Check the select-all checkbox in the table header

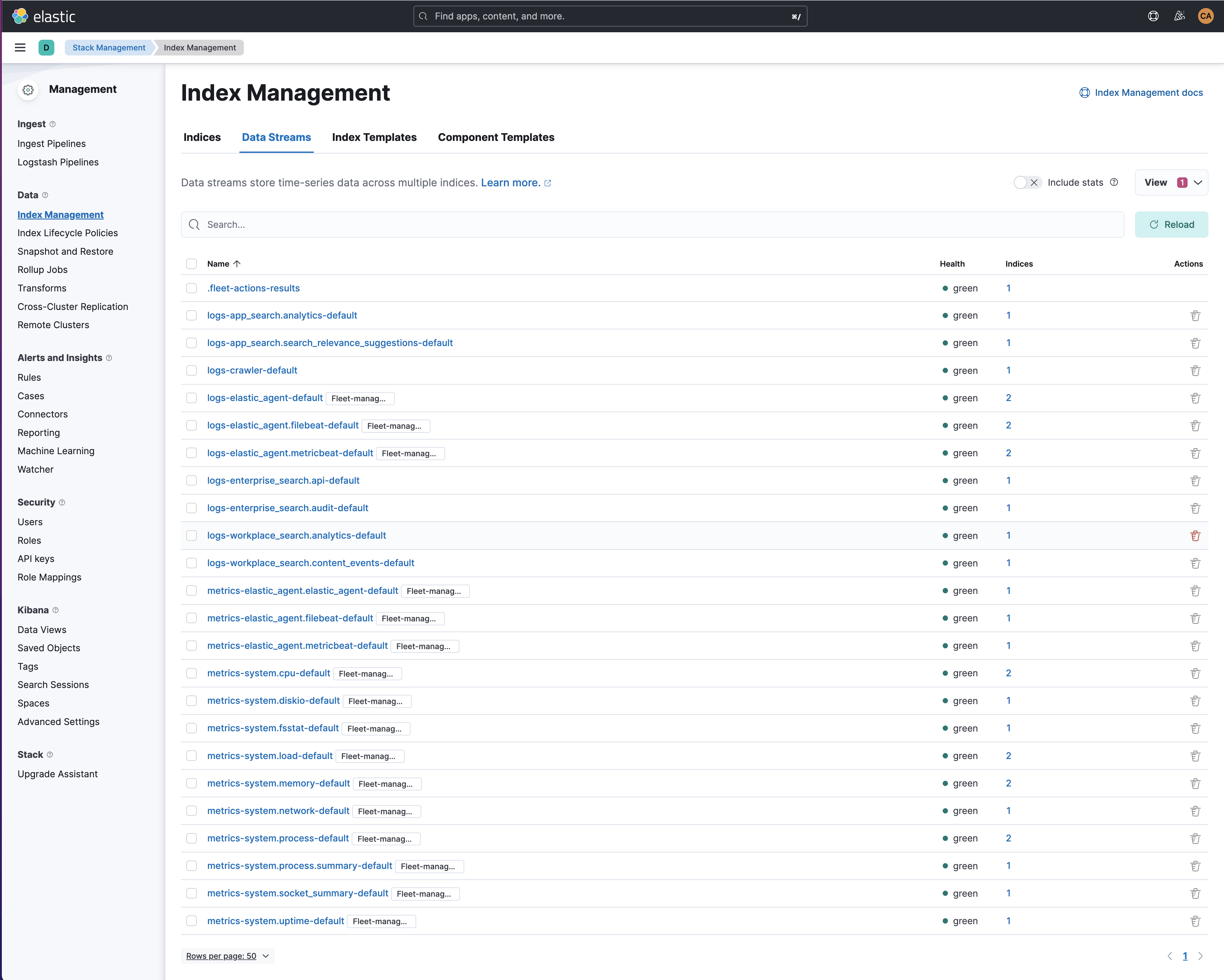click(x=192, y=263)
